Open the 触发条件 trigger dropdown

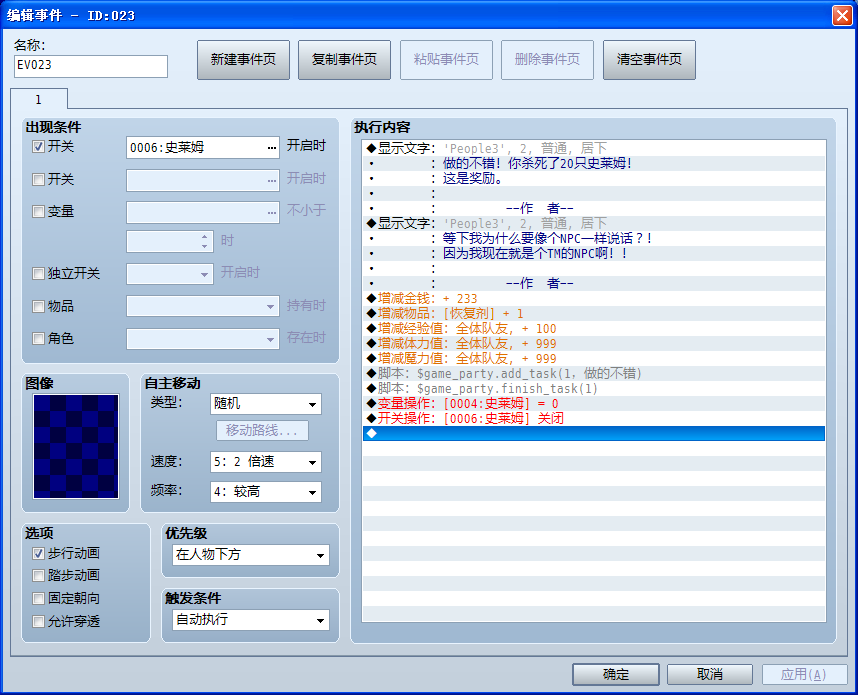point(251,620)
